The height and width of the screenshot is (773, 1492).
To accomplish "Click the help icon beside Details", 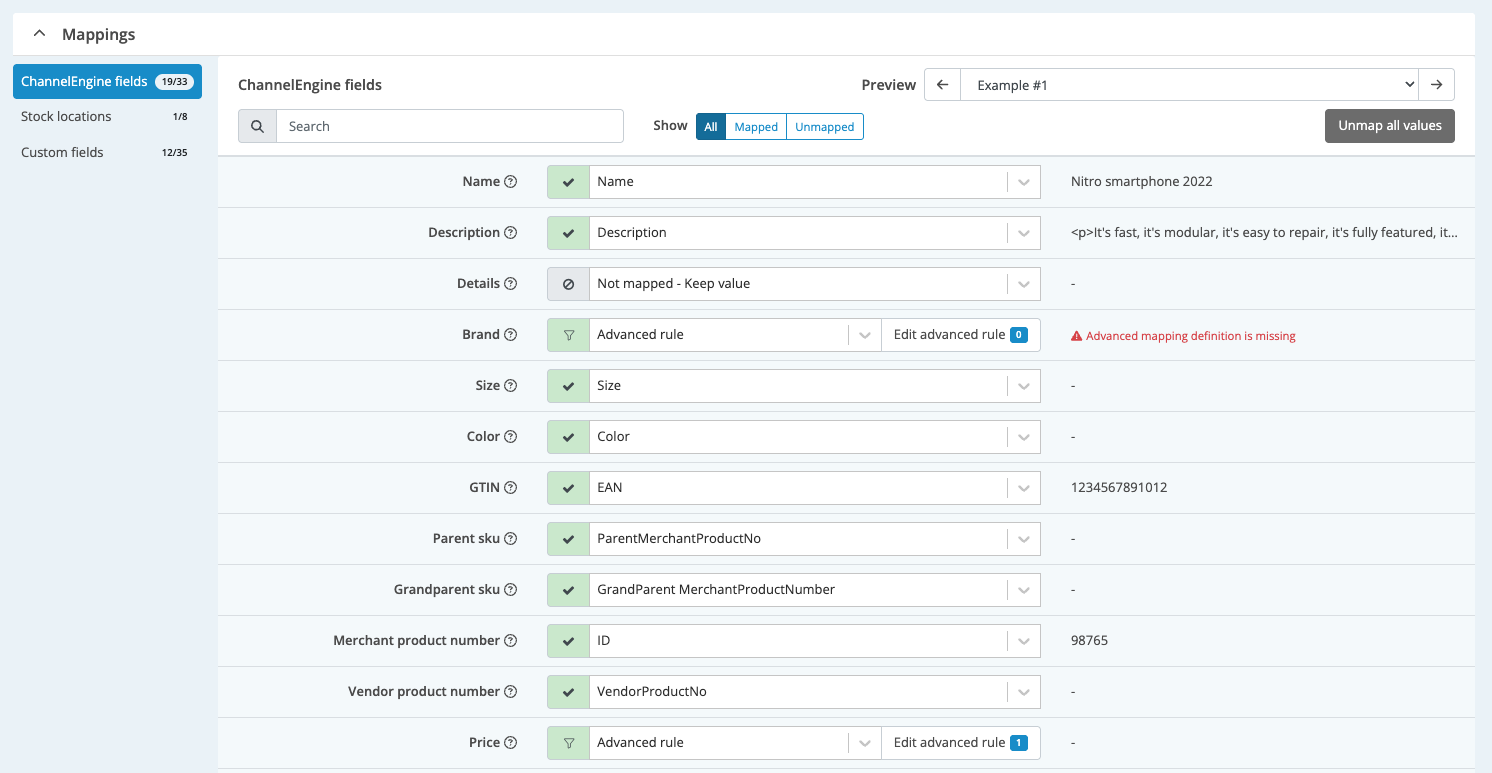I will [511, 284].
